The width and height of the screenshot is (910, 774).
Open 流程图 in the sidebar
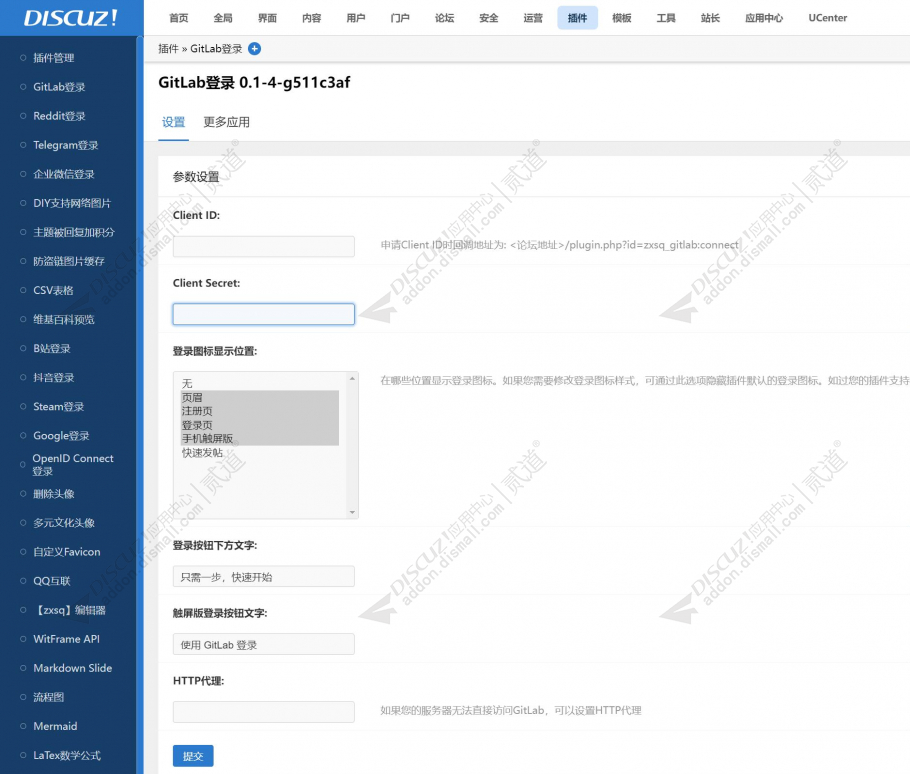(x=48, y=697)
